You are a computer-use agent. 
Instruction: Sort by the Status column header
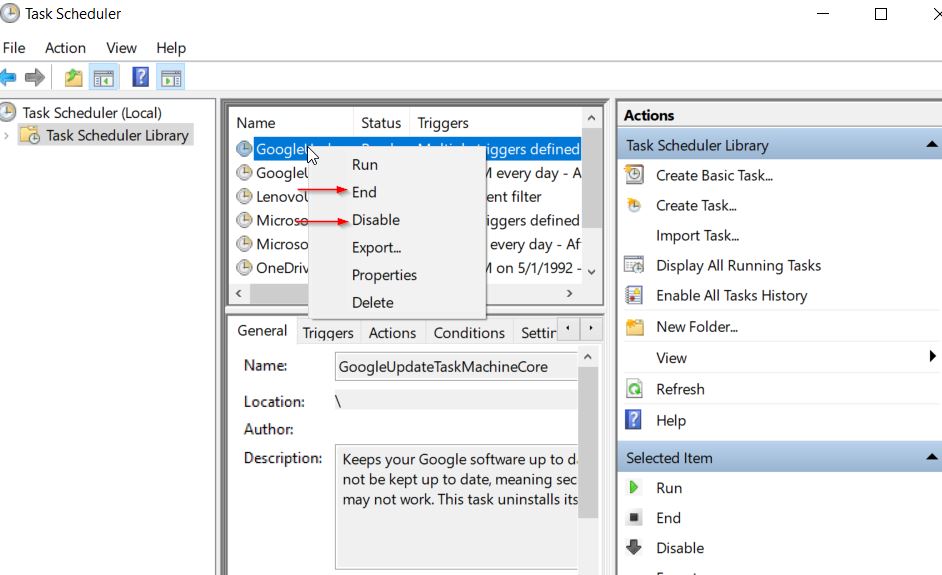click(381, 123)
